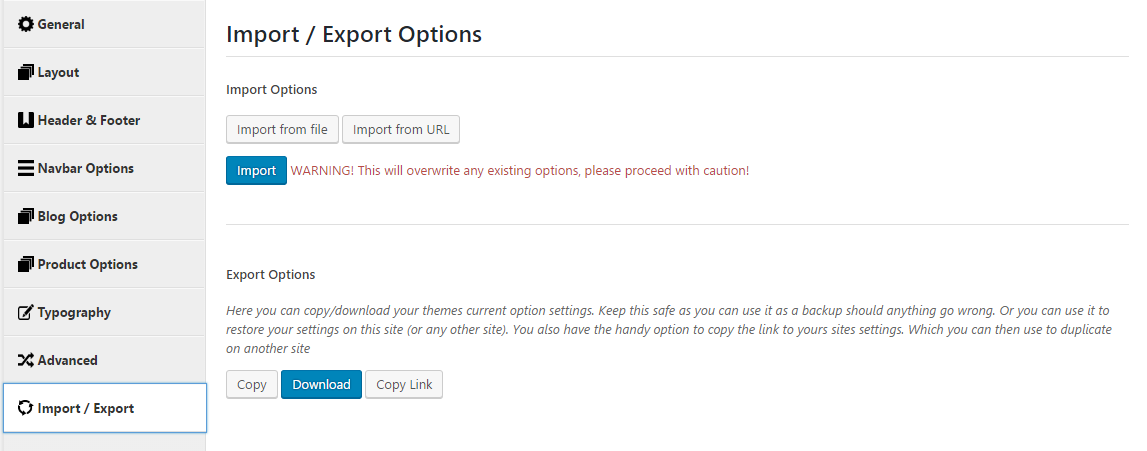The image size is (1147, 451).
Task: Click the pencil edit icon beside Typography
Action: tap(26, 312)
